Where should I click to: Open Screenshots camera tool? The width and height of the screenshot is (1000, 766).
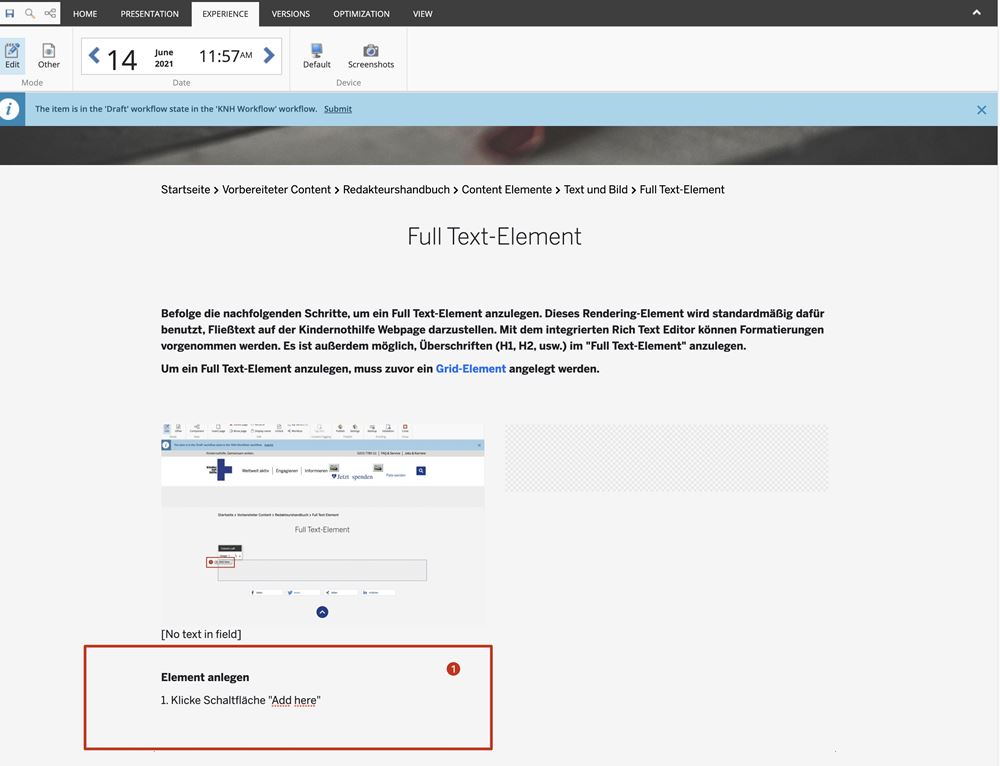[x=371, y=55]
